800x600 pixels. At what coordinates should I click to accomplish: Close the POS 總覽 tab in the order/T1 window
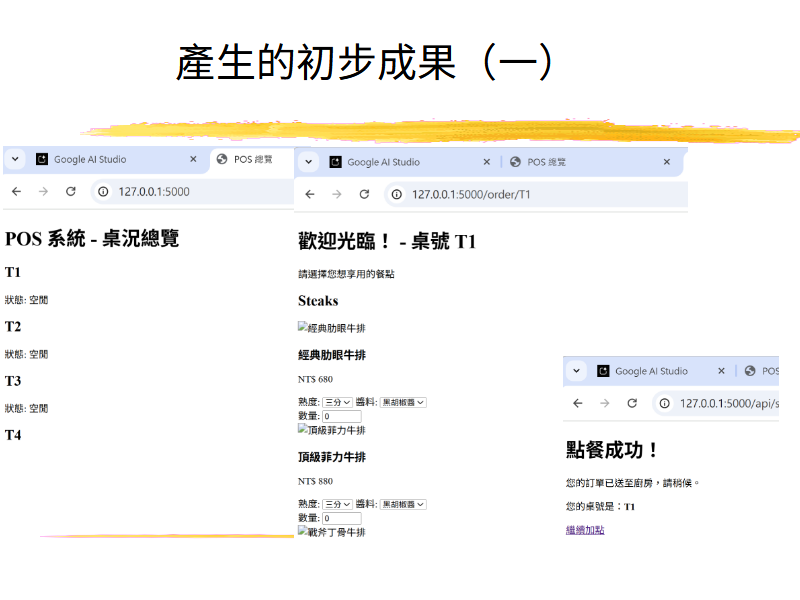coord(666,162)
